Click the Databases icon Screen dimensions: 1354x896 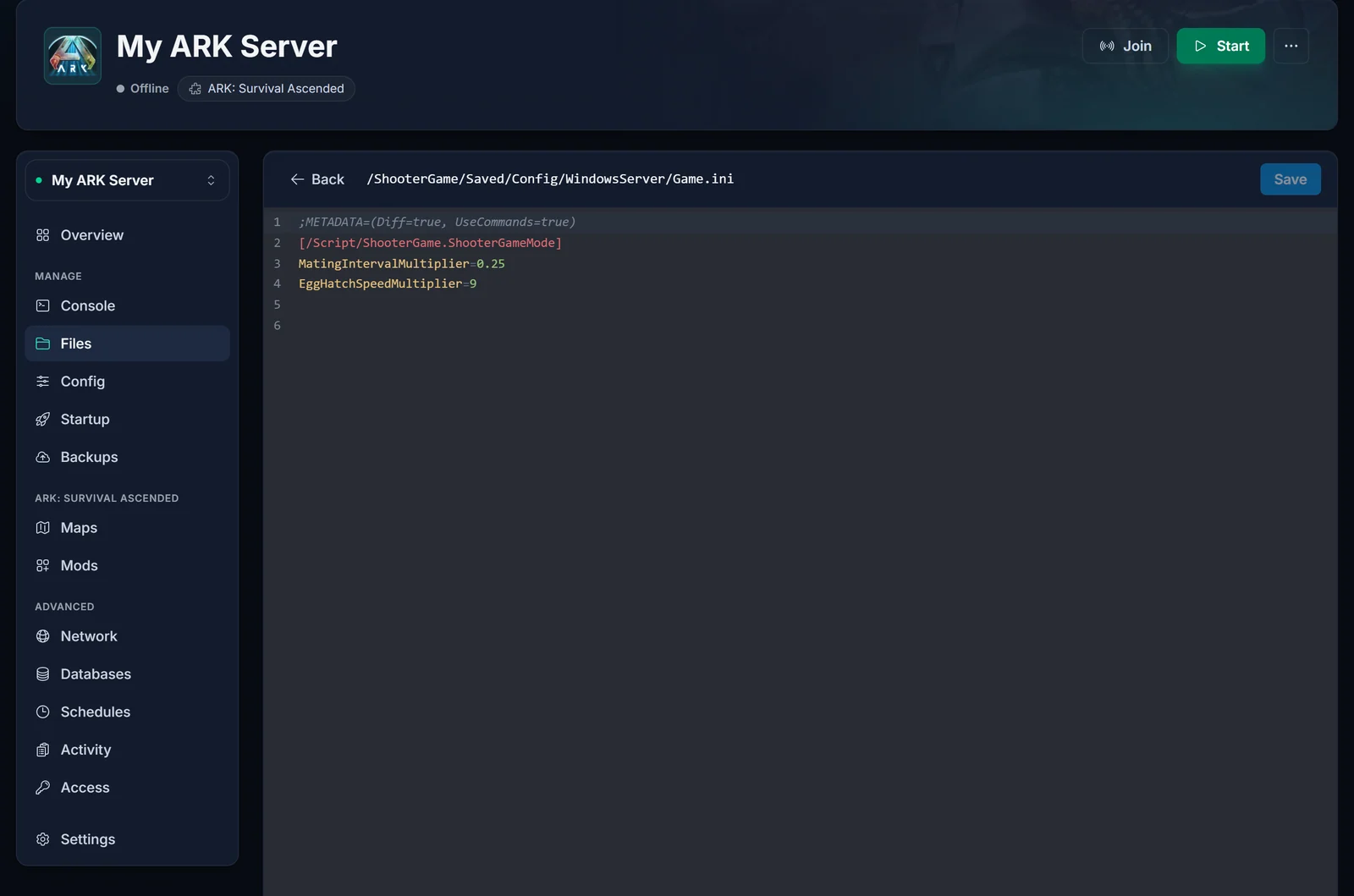(43, 674)
